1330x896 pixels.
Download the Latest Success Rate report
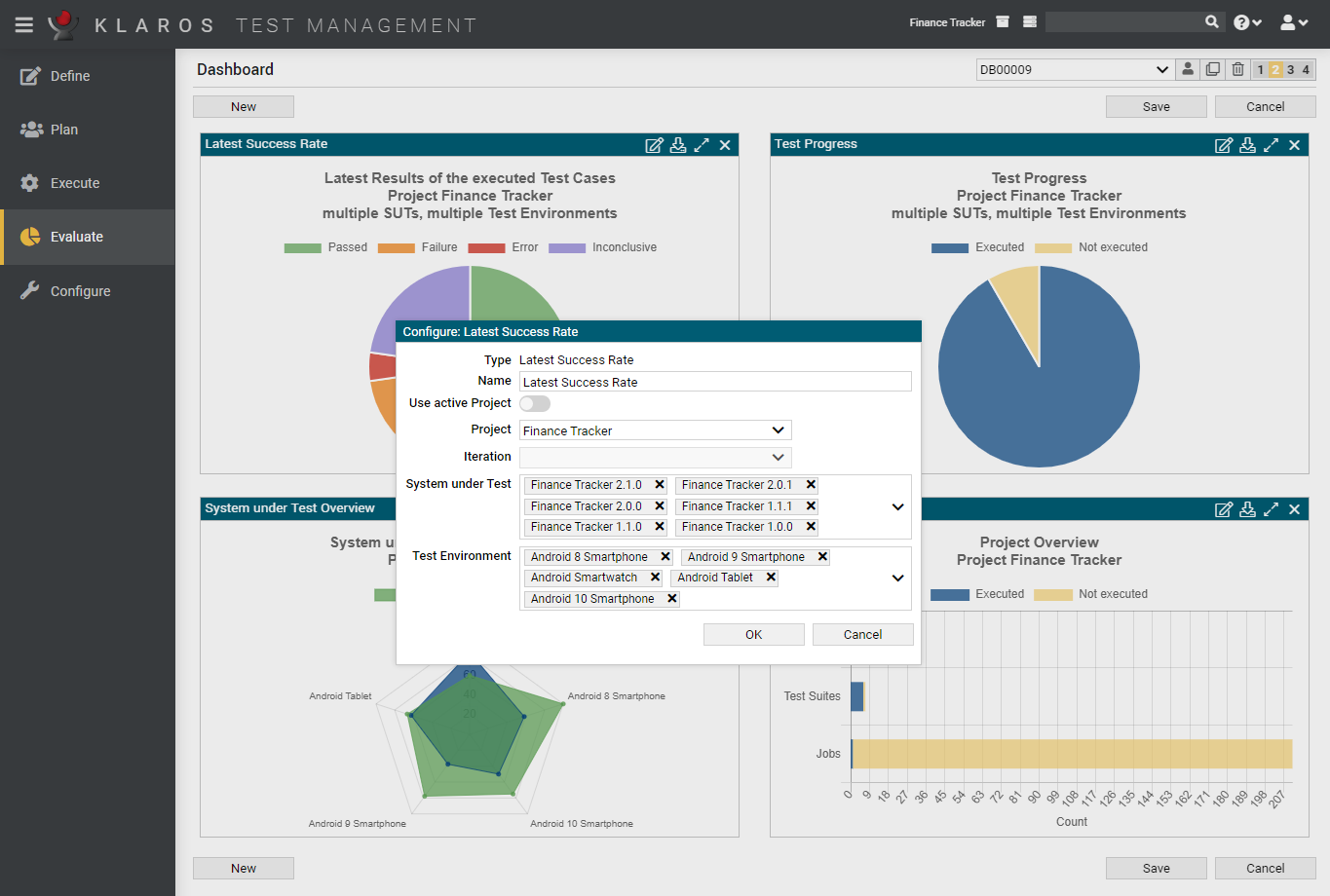coord(678,145)
